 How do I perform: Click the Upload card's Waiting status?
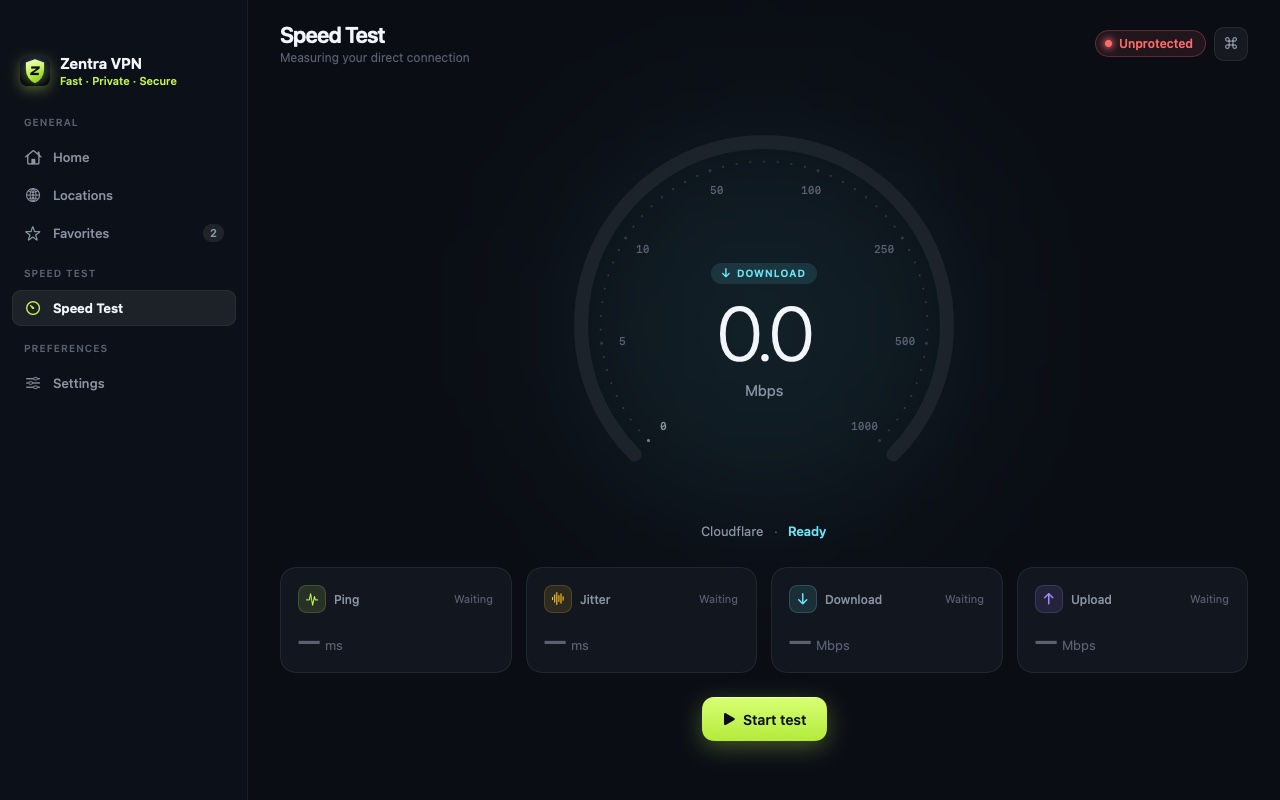(x=1209, y=599)
